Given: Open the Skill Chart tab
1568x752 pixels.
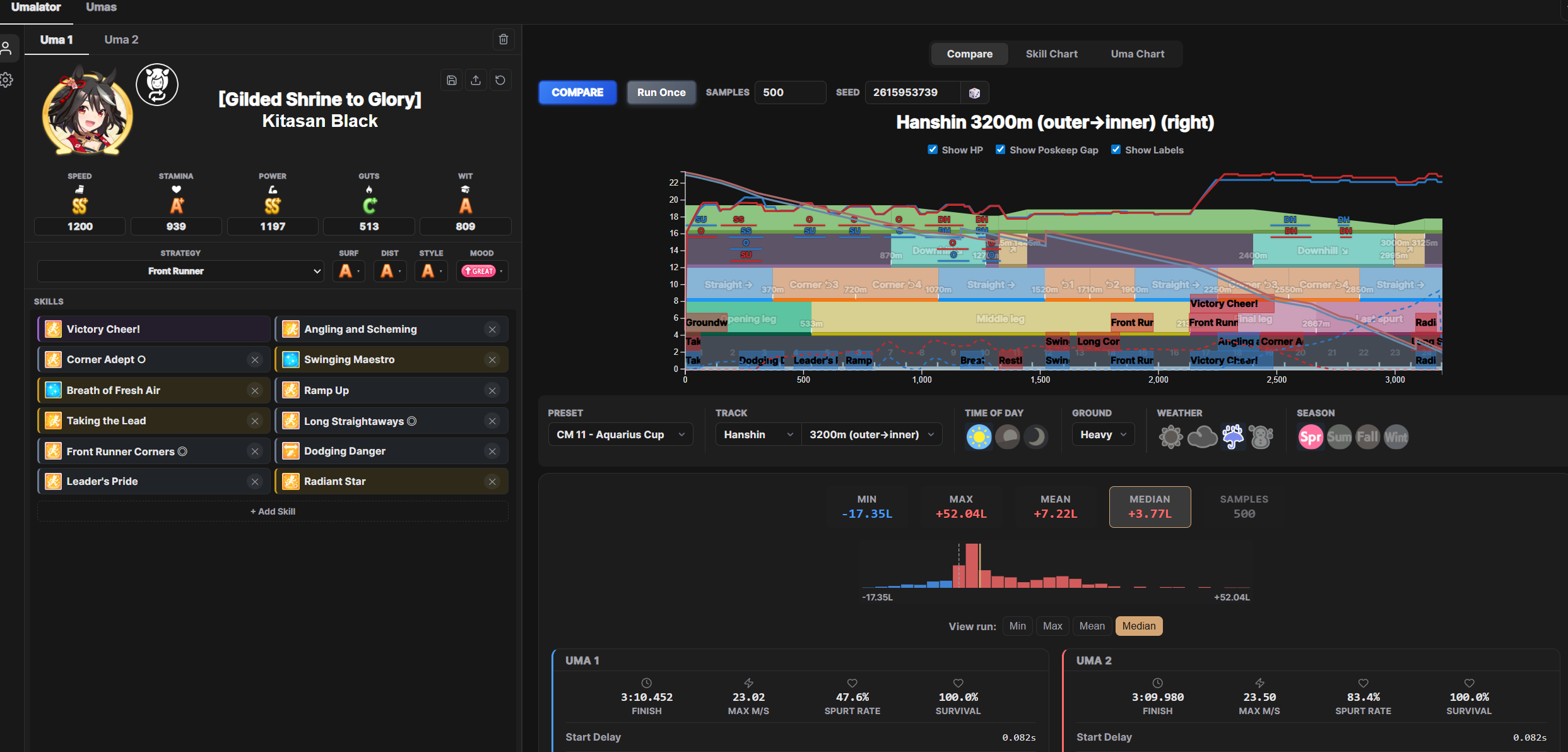Looking at the screenshot, I should click(x=1051, y=54).
